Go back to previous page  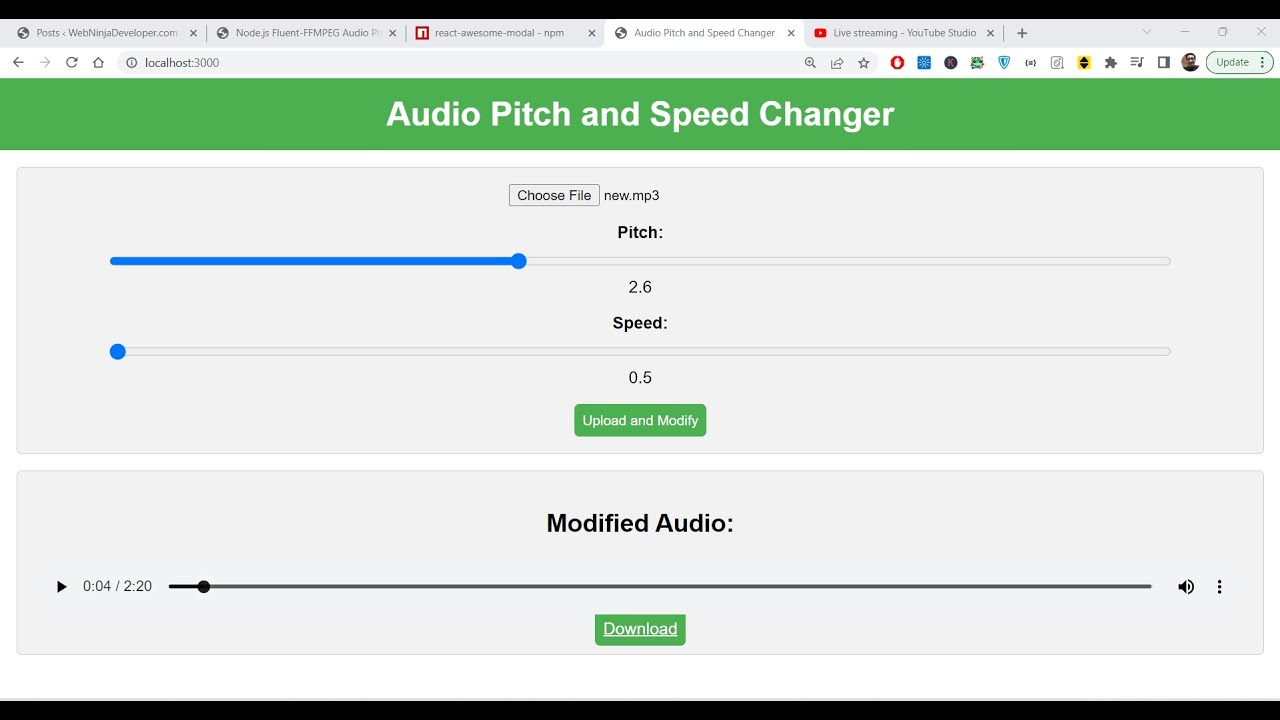click(x=18, y=63)
